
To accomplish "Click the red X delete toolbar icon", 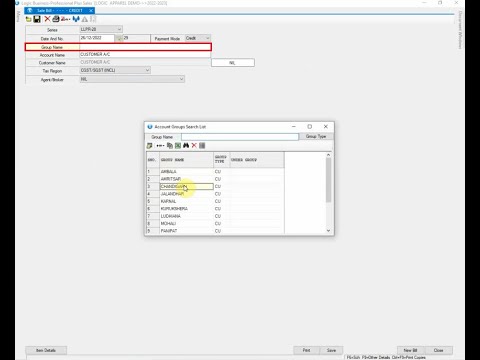I will [47, 19].
